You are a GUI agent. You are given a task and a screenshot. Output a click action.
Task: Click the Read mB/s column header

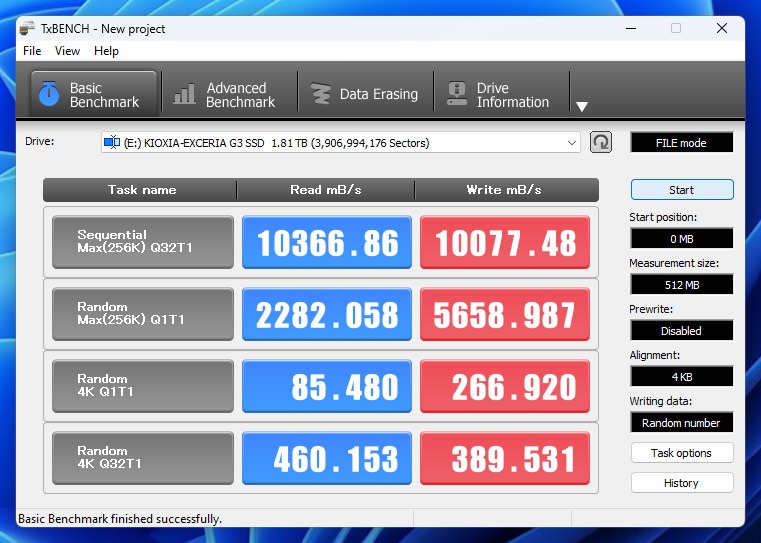point(326,190)
